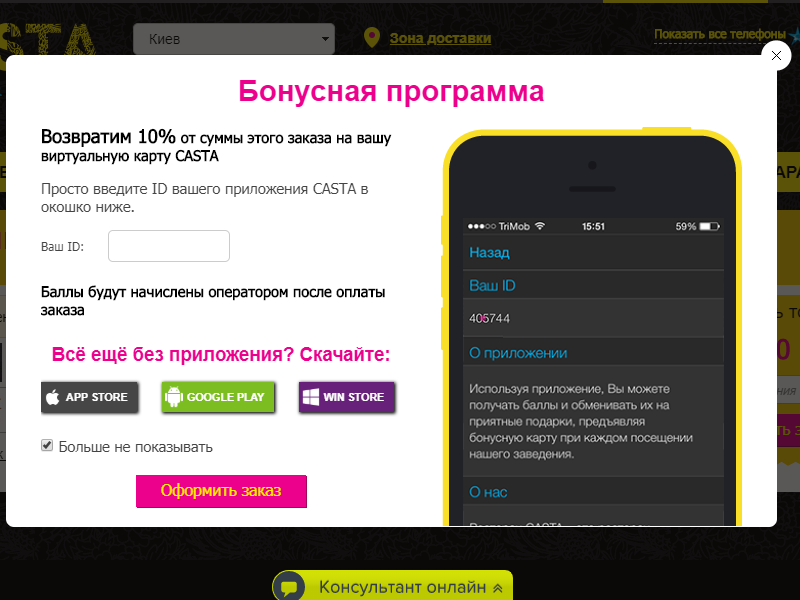Image resolution: width=800 pixels, height=600 pixels.
Task: Click 'О нас' in the phone mockup
Action: coord(488,492)
